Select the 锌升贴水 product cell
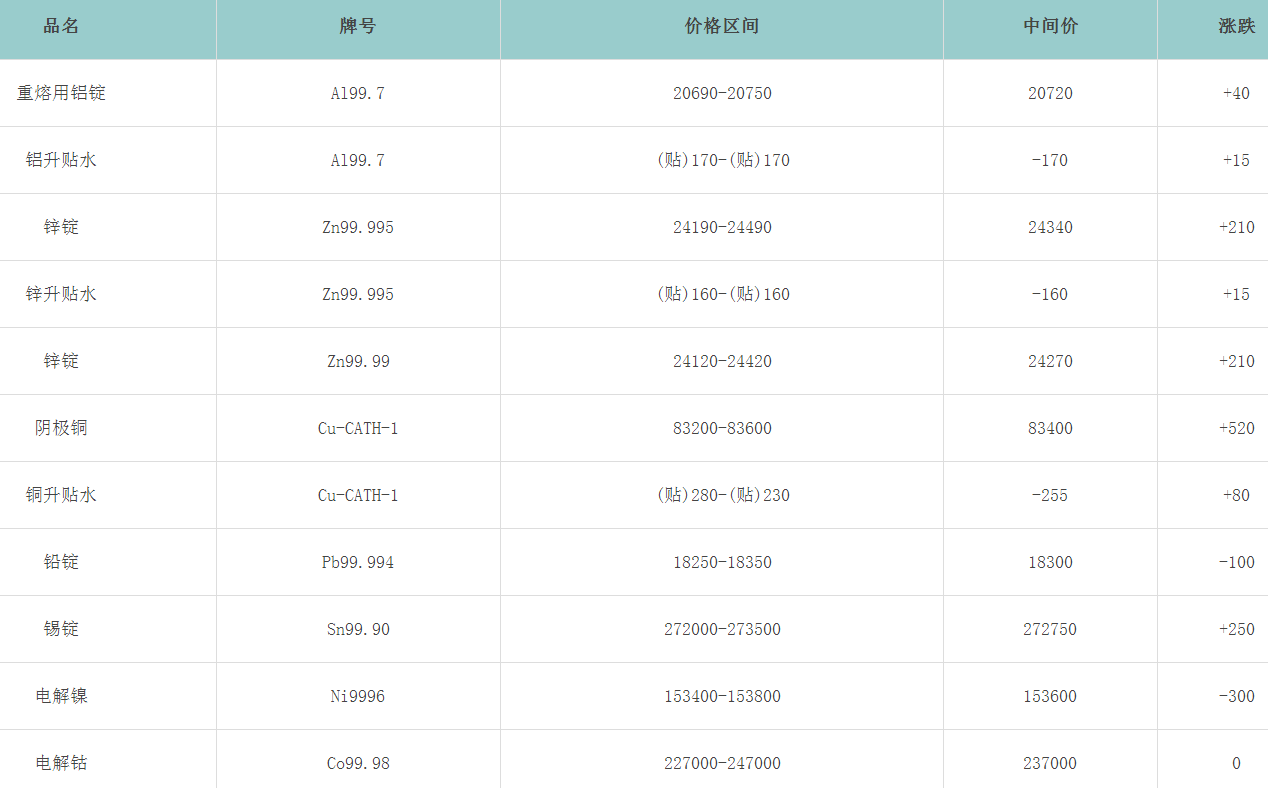This screenshot has width=1268, height=788. [61, 294]
